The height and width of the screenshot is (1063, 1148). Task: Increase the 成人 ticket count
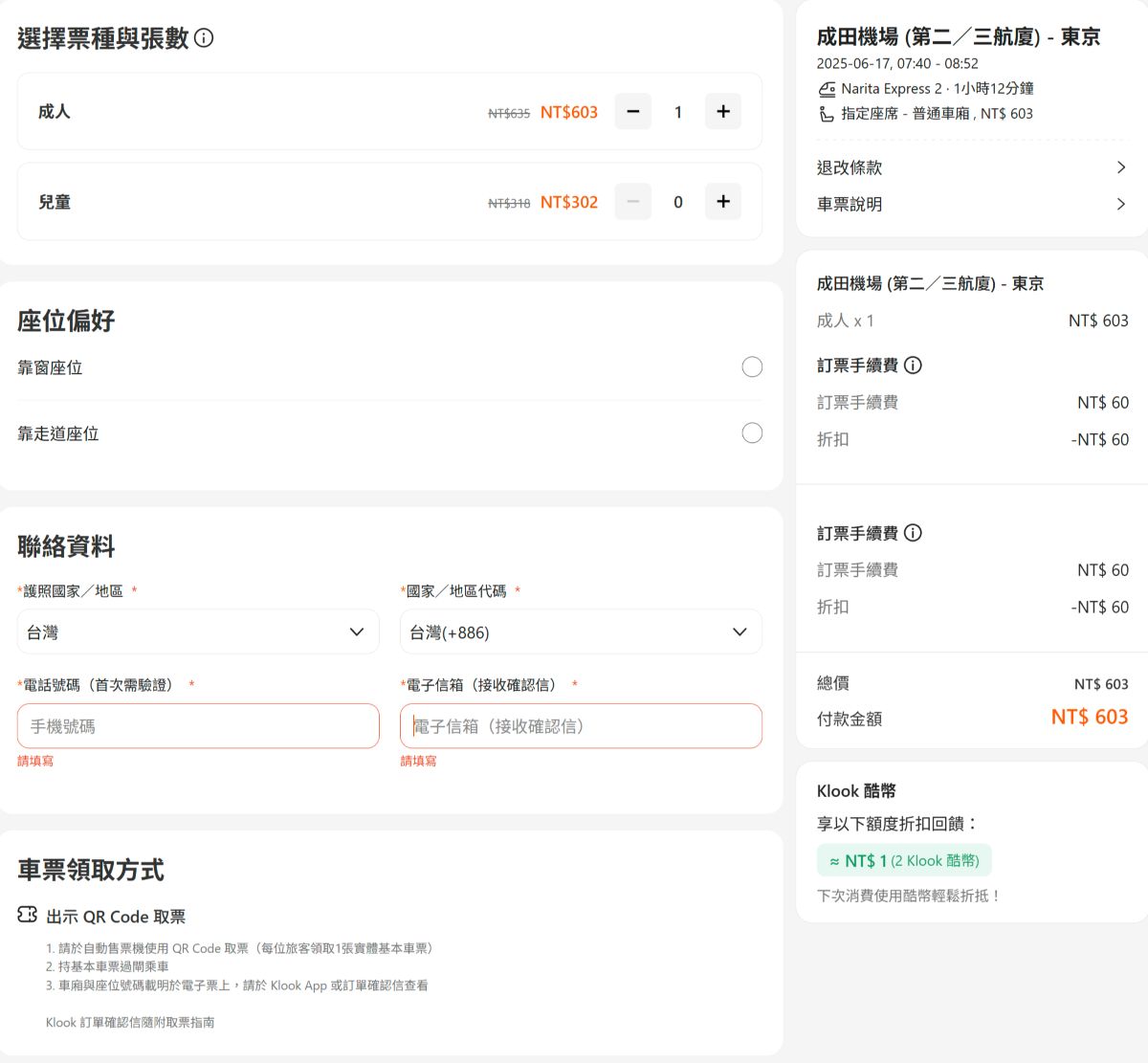click(723, 111)
